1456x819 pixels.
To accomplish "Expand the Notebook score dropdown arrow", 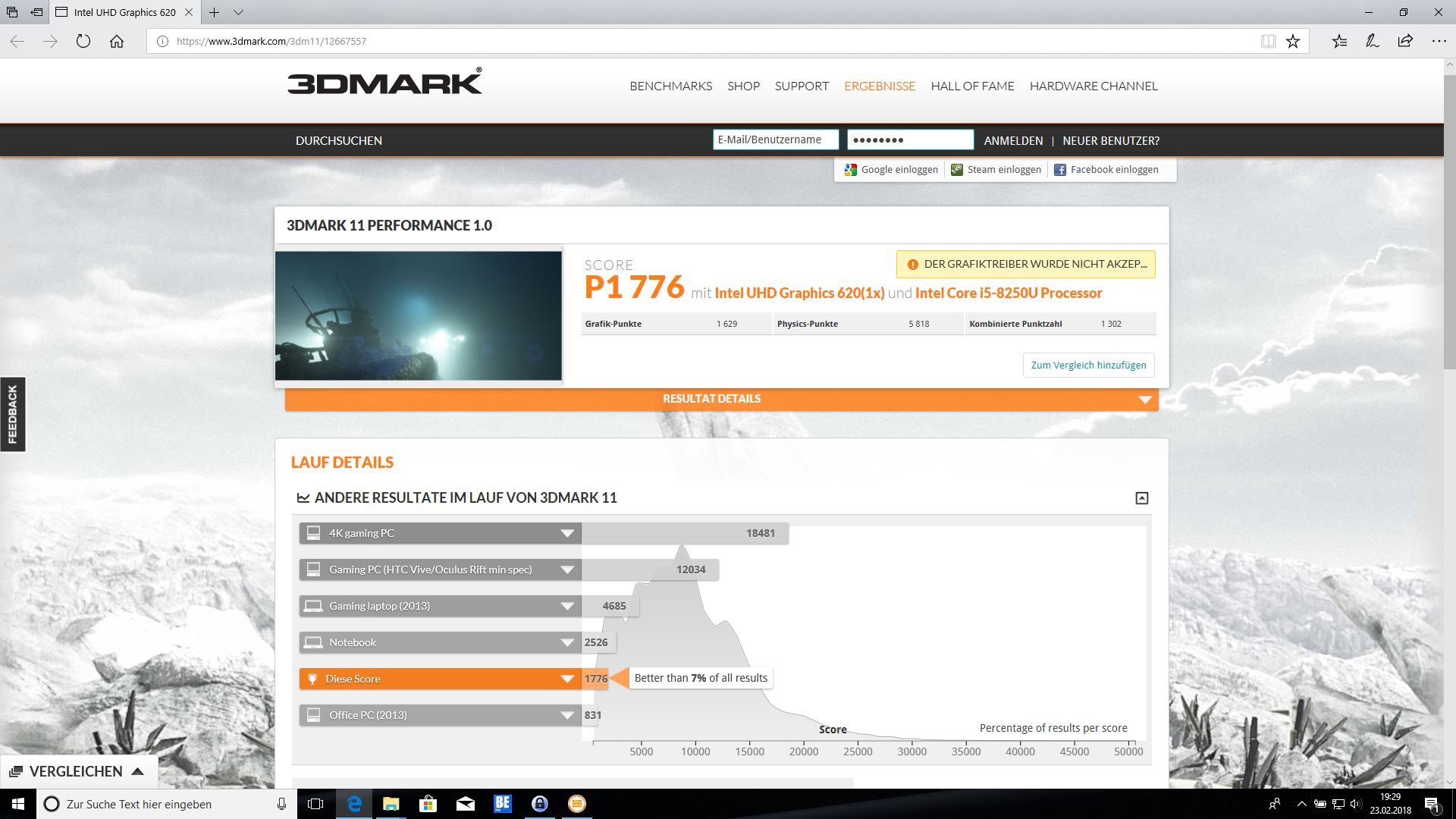I will click(x=566, y=642).
